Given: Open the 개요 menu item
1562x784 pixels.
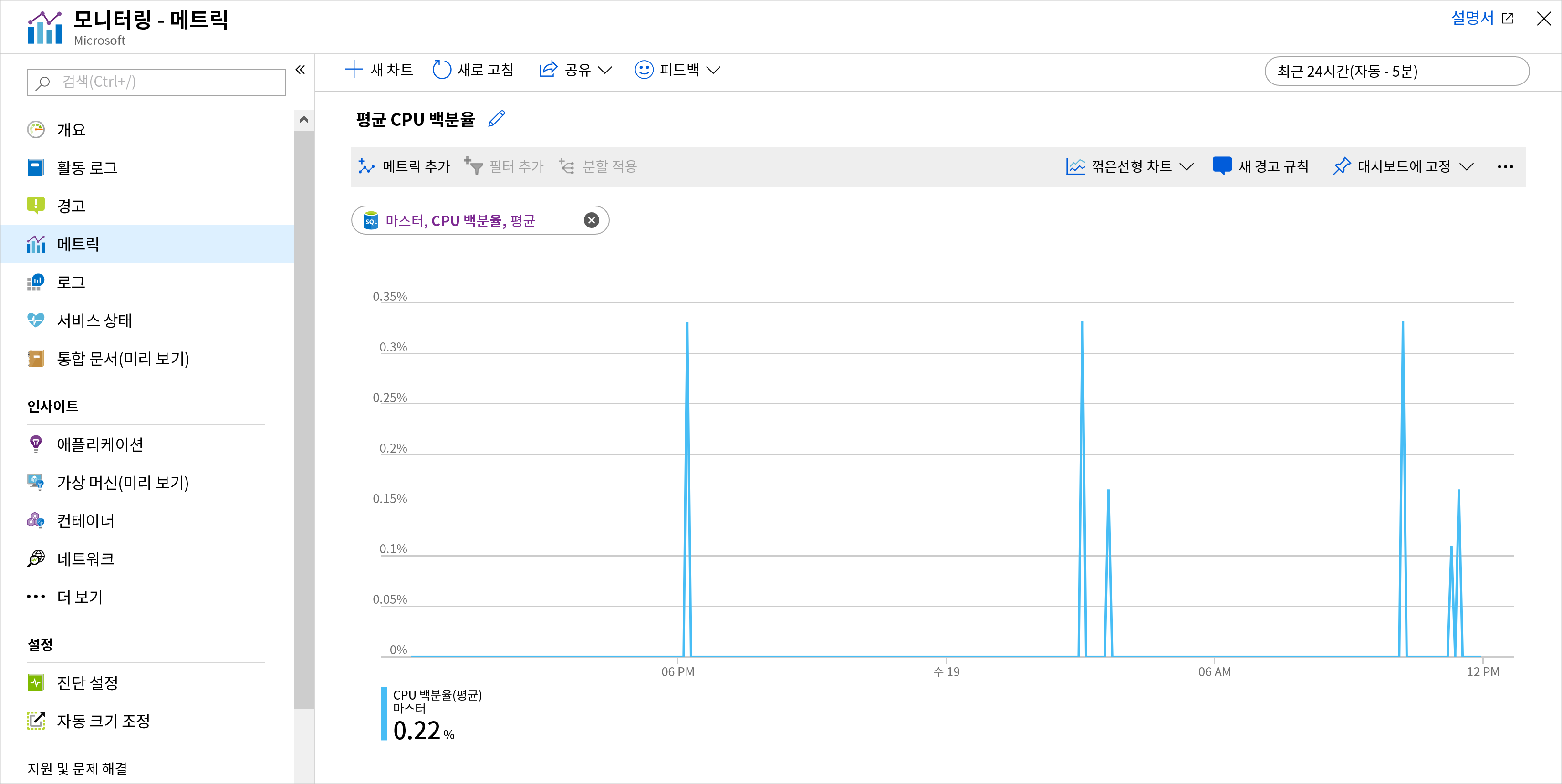Looking at the screenshot, I should [x=147, y=130].
